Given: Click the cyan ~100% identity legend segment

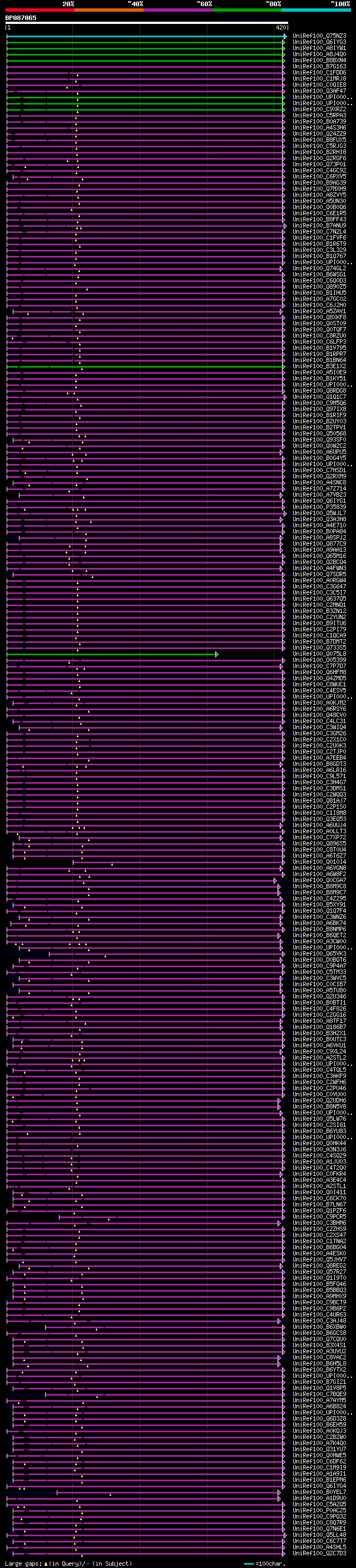Looking at the screenshot, I should (x=316, y=10).
